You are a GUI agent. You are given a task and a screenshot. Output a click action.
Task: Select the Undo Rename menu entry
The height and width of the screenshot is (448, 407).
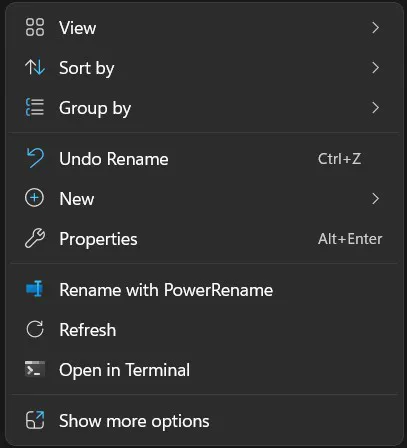[203, 159]
